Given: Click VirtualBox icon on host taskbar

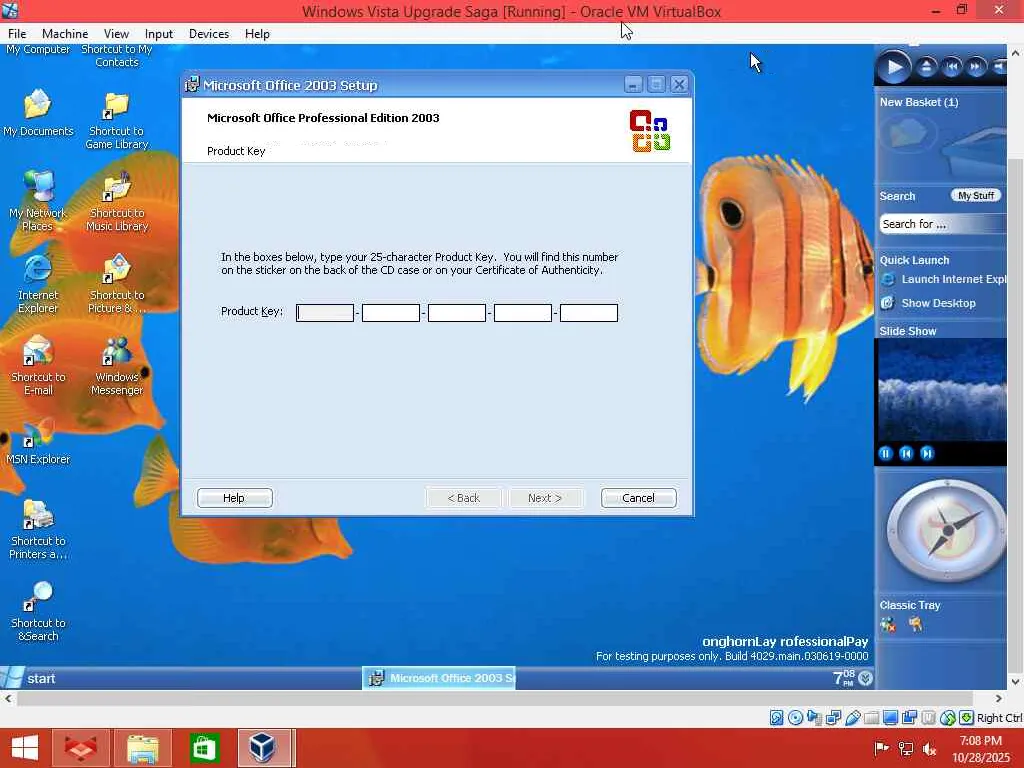Looking at the screenshot, I should pos(263,748).
